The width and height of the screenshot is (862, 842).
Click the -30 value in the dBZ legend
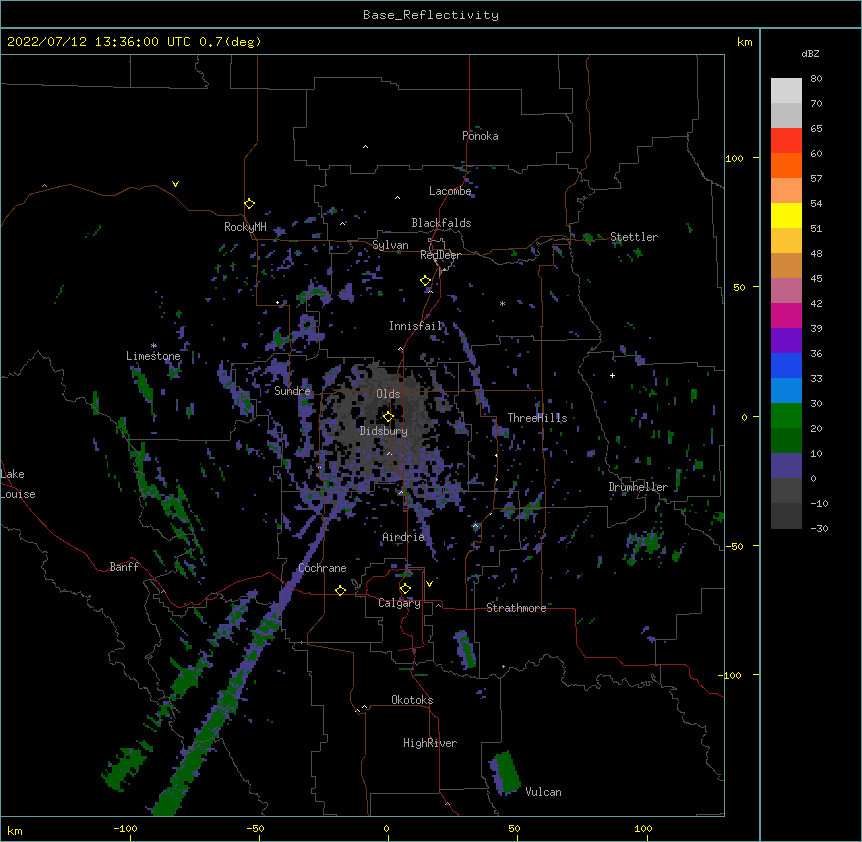point(819,529)
